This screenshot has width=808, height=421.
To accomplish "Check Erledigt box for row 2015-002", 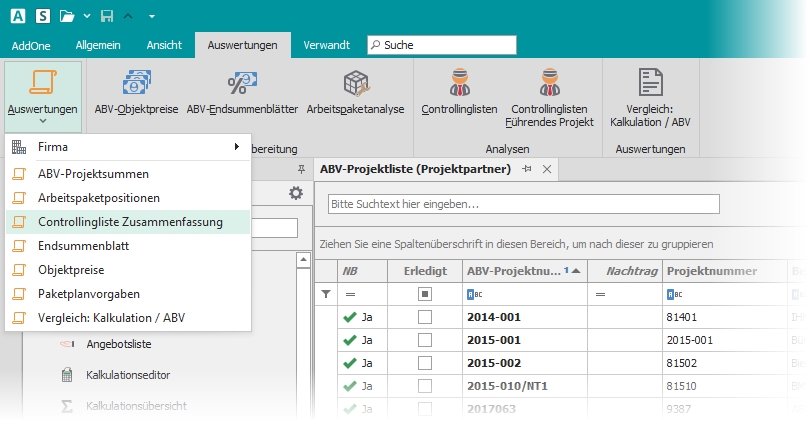I will (x=425, y=362).
